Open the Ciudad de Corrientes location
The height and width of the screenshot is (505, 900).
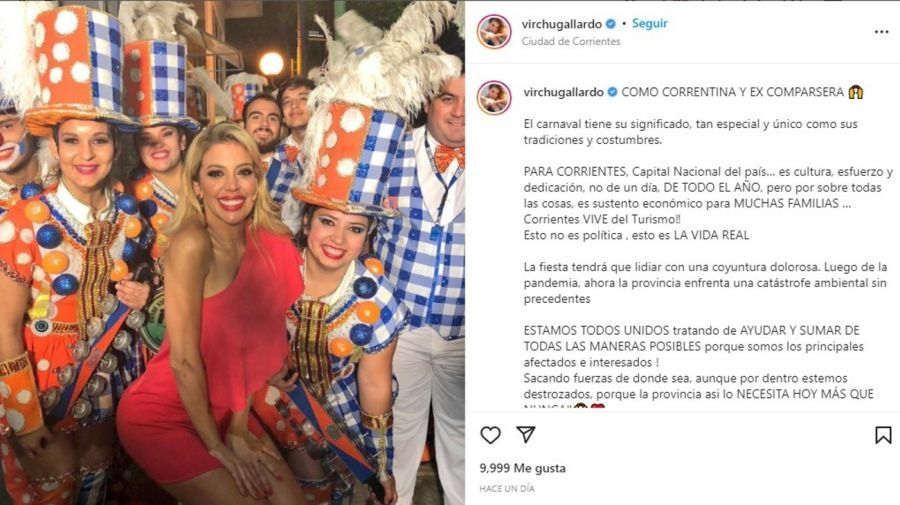pyautogui.click(x=571, y=41)
